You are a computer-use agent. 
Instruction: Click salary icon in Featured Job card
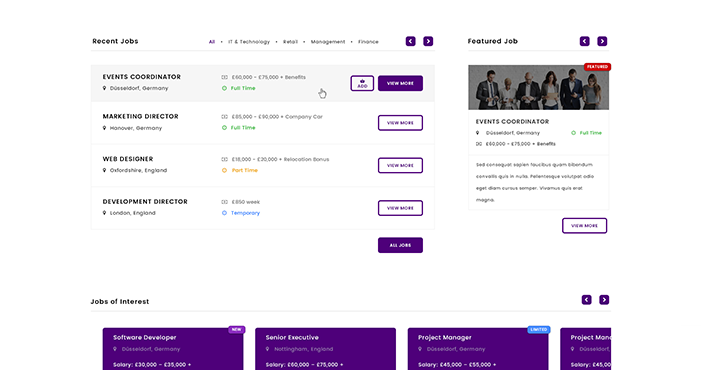coord(479,144)
